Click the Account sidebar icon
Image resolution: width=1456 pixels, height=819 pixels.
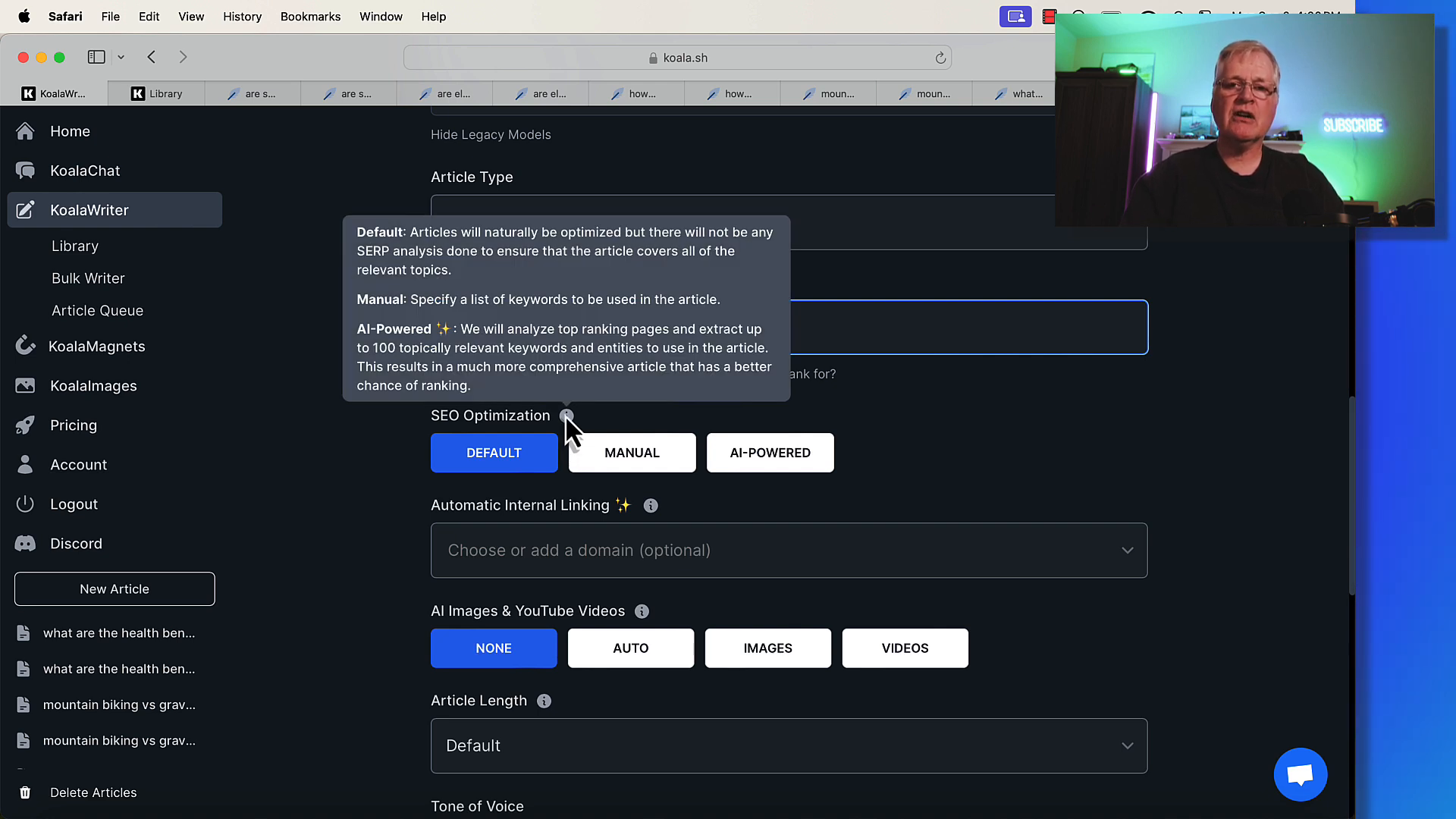tap(25, 464)
